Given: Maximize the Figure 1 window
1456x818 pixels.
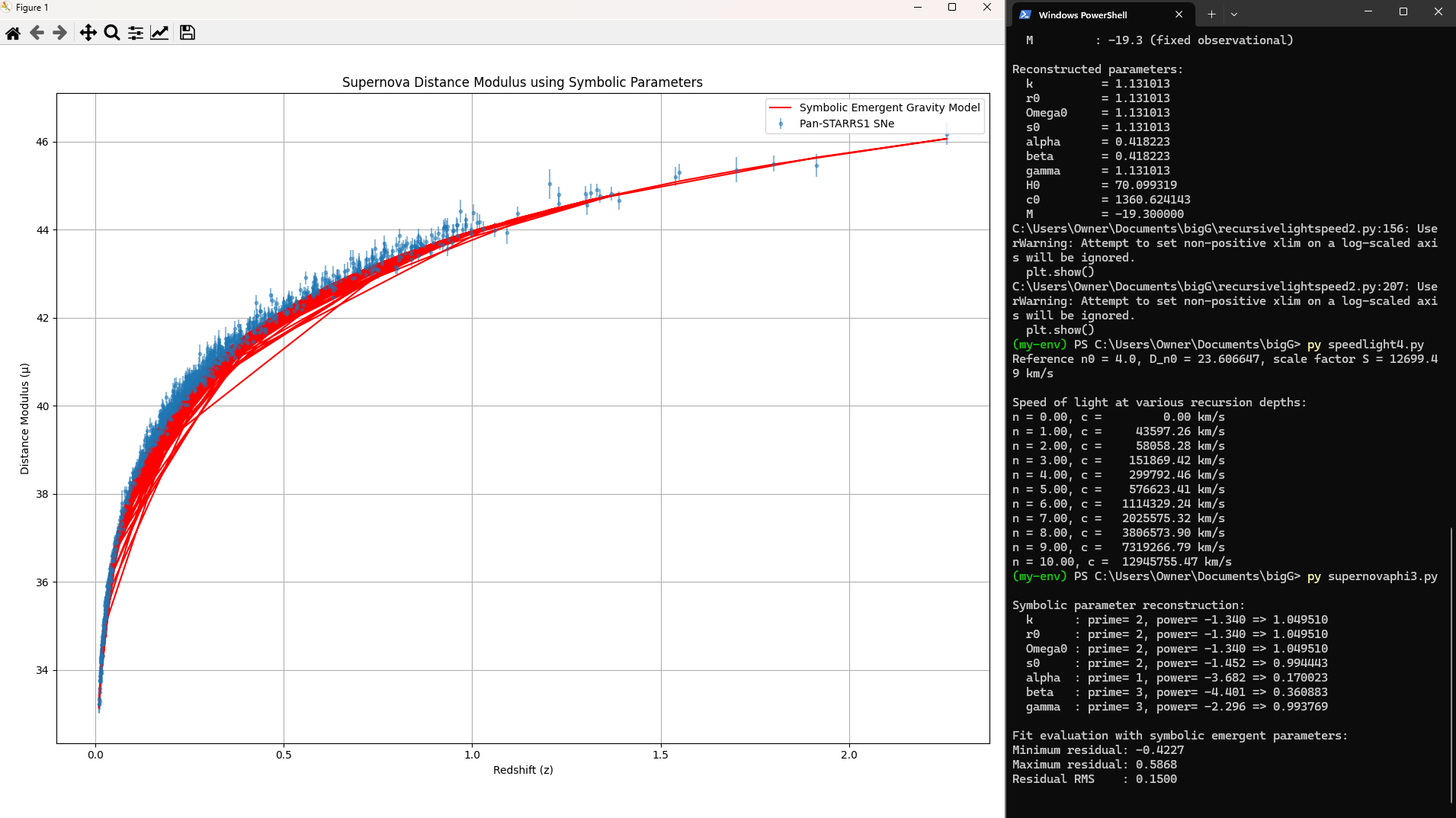Looking at the screenshot, I should (x=952, y=8).
